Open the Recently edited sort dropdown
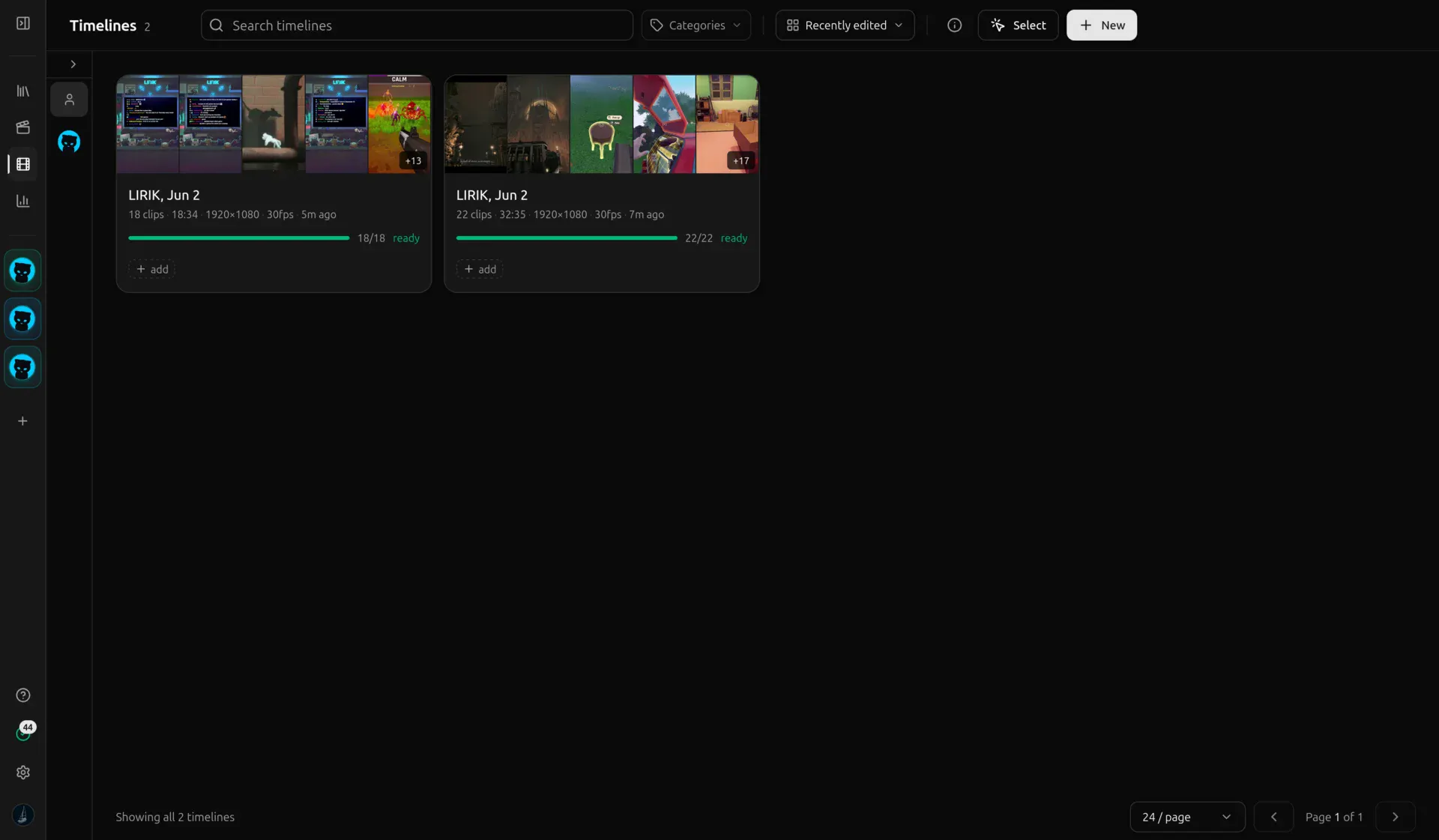The width and height of the screenshot is (1439, 840). (845, 25)
